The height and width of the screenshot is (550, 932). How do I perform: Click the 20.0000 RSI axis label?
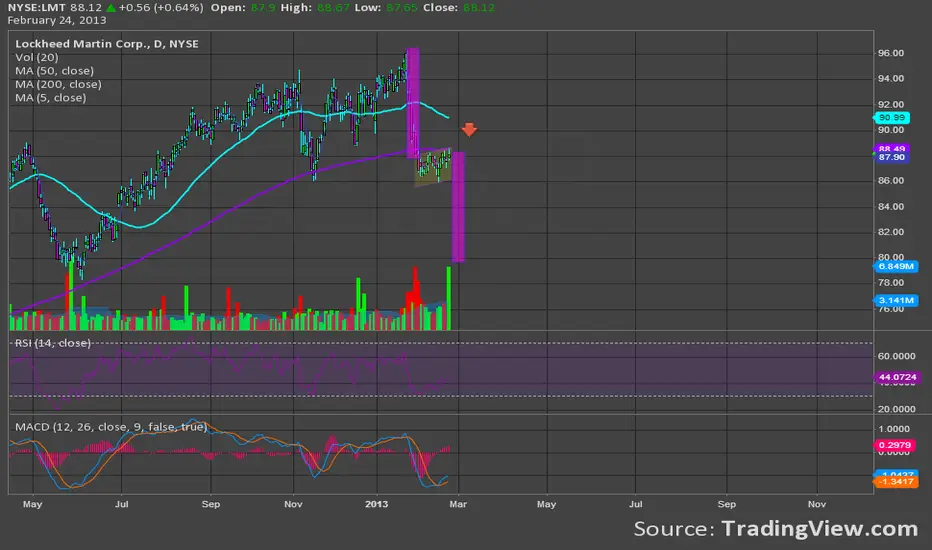(x=896, y=409)
